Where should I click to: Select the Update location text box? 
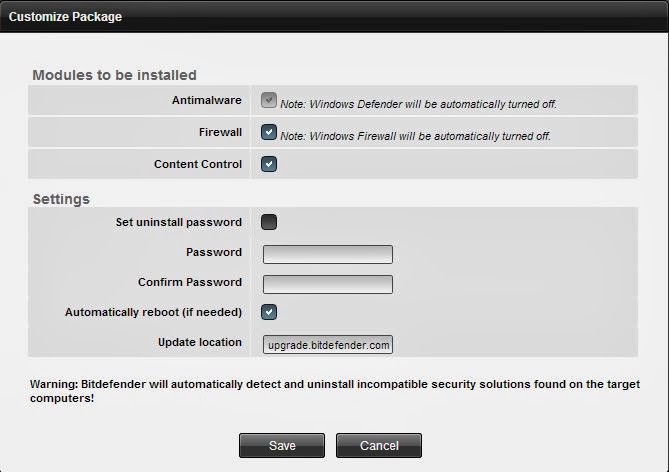[328, 344]
